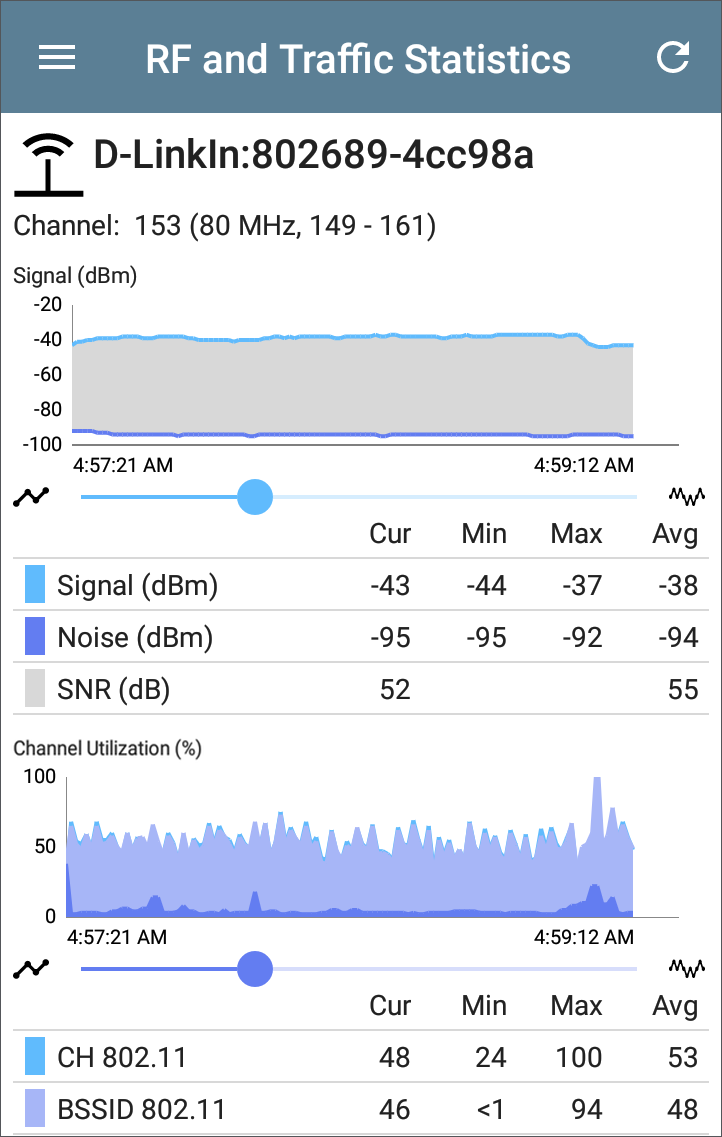Screen dimensions: 722x1137
Task: Click the CH 802.11 blue swatch
Action: (35, 1056)
